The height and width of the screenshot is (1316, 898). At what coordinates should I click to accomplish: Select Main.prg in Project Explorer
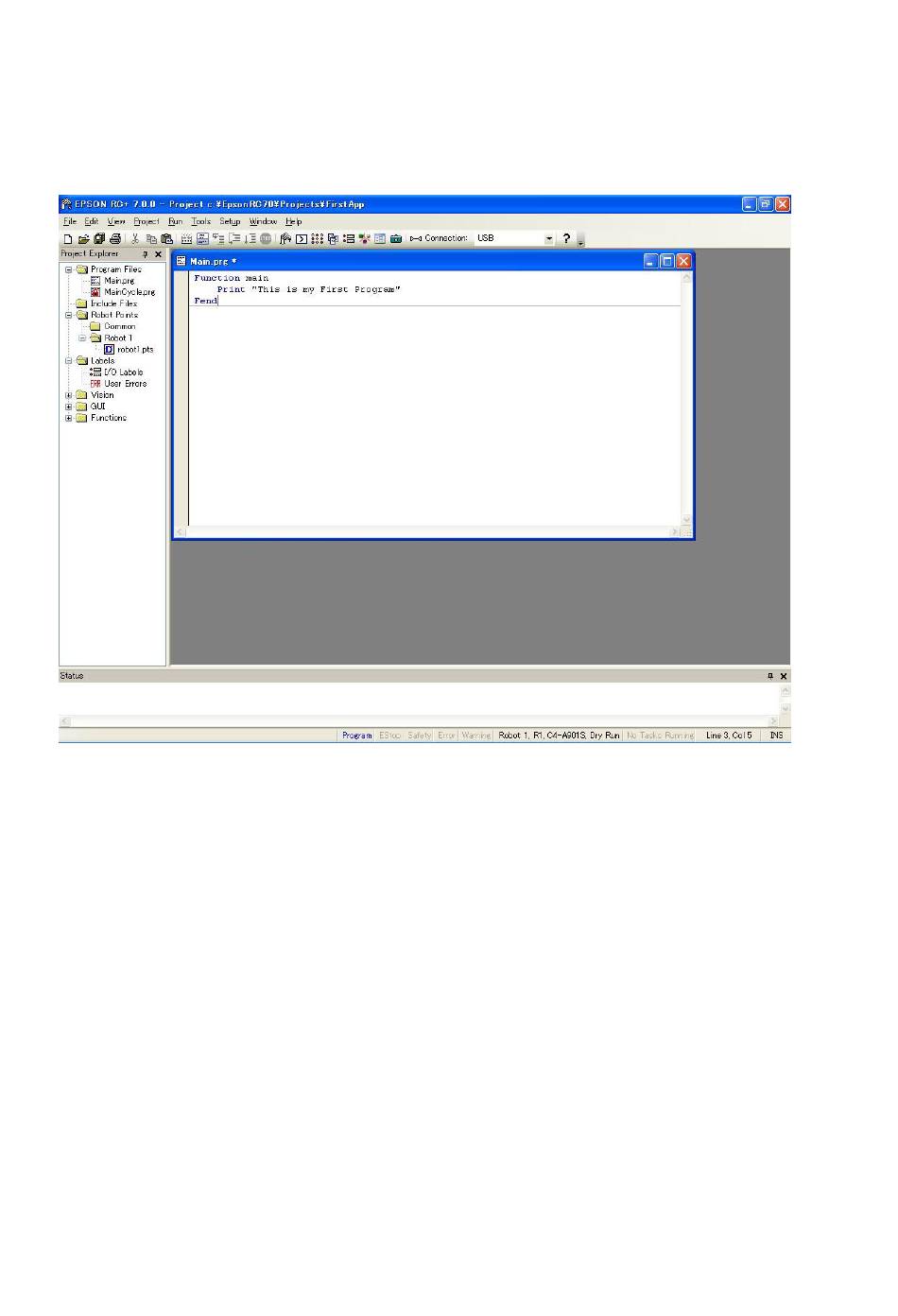pos(119,281)
